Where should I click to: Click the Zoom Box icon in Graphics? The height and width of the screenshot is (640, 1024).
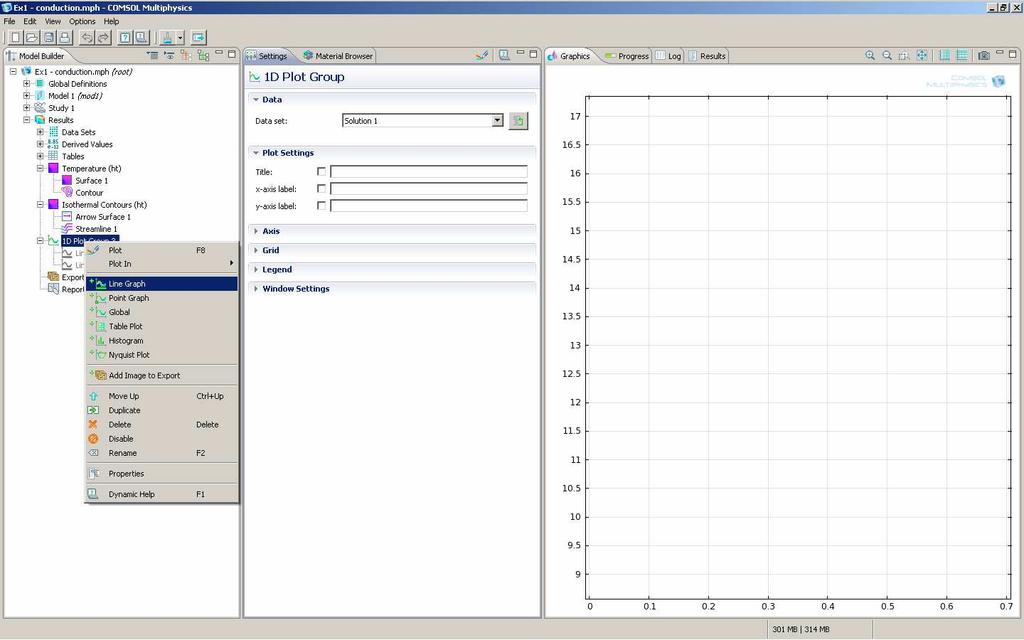(904, 56)
